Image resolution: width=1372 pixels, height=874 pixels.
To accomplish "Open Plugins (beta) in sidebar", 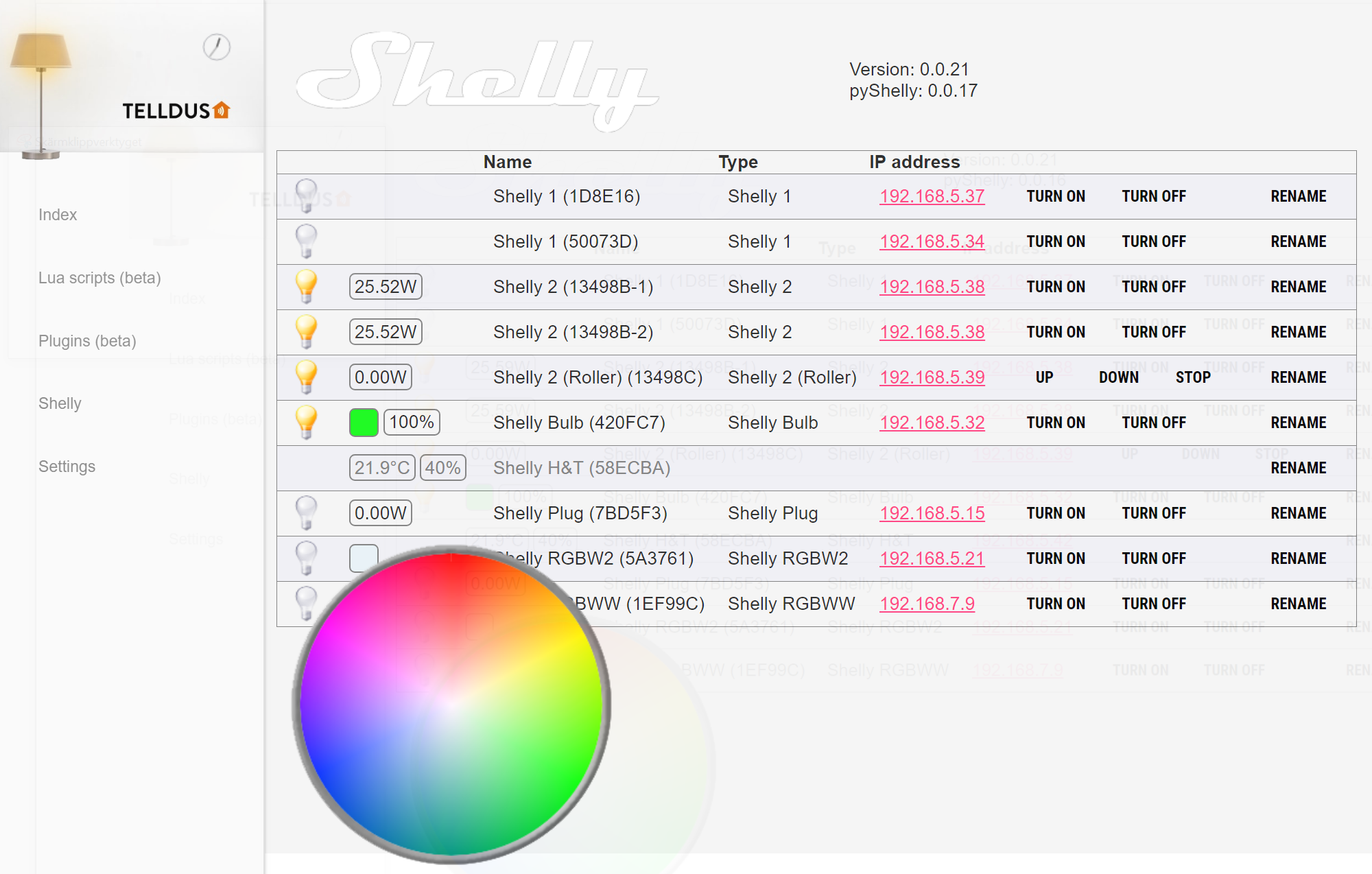I will (x=87, y=341).
